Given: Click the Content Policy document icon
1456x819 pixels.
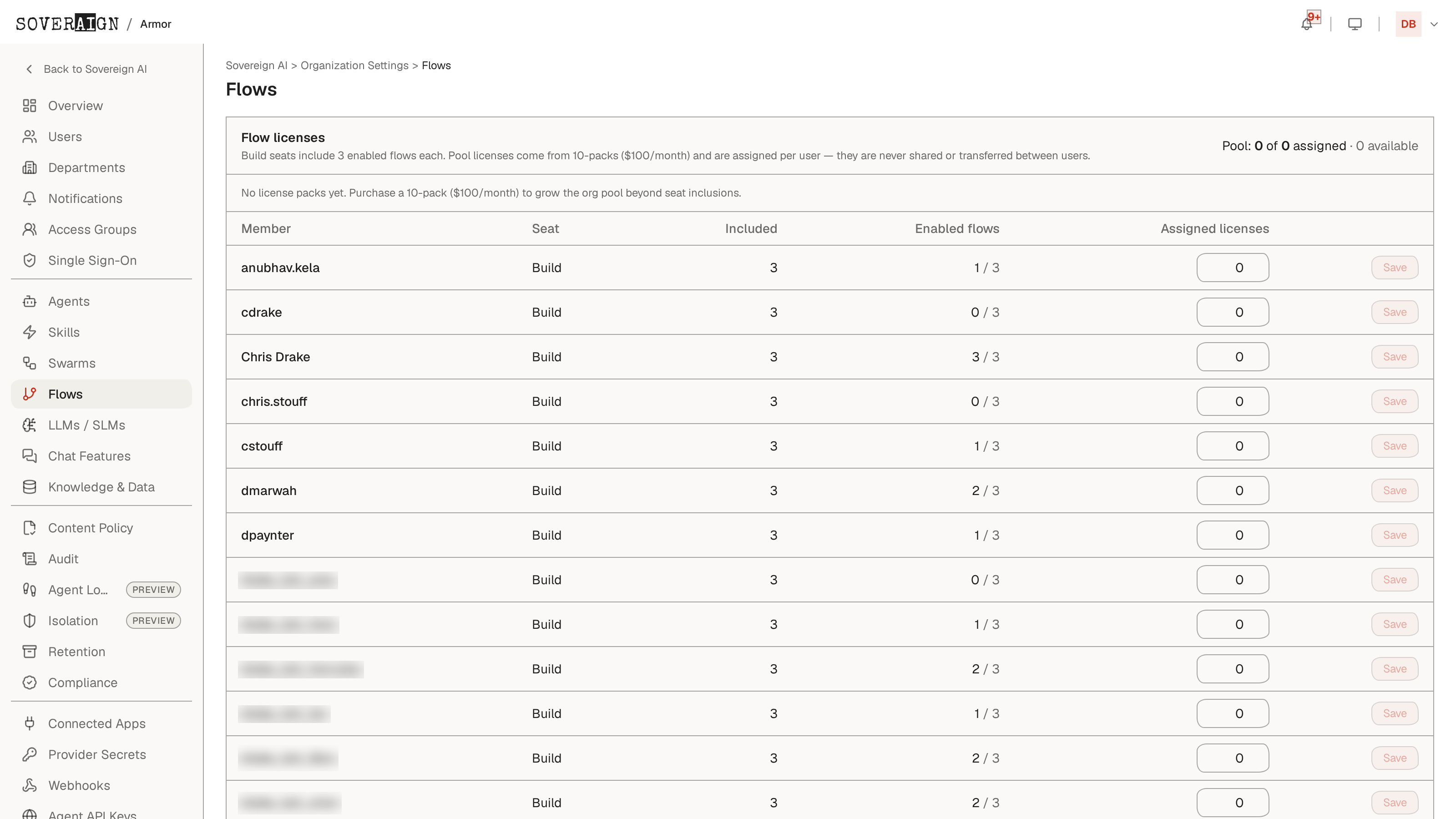Looking at the screenshot, I should point(30,528).
